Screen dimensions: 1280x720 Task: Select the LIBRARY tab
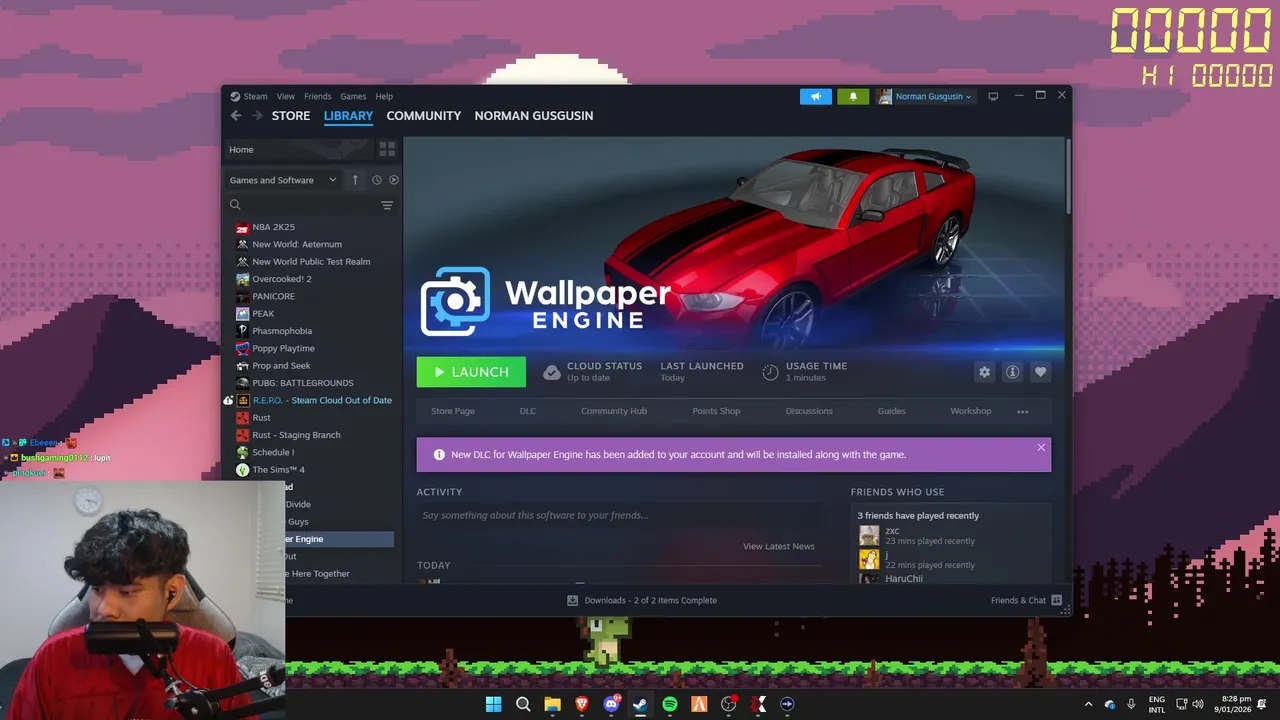348,116
